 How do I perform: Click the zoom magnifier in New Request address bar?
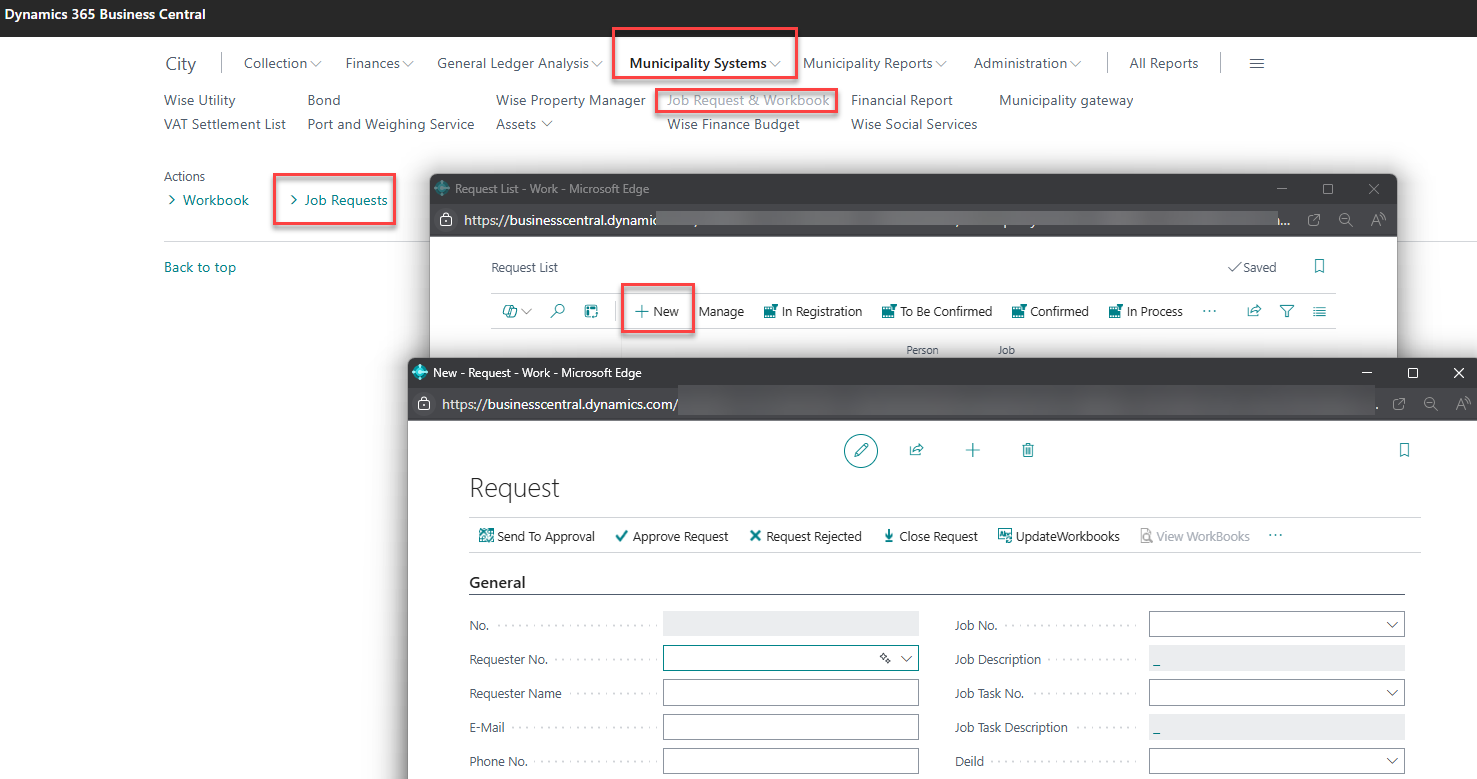[x=1431, y=404]
